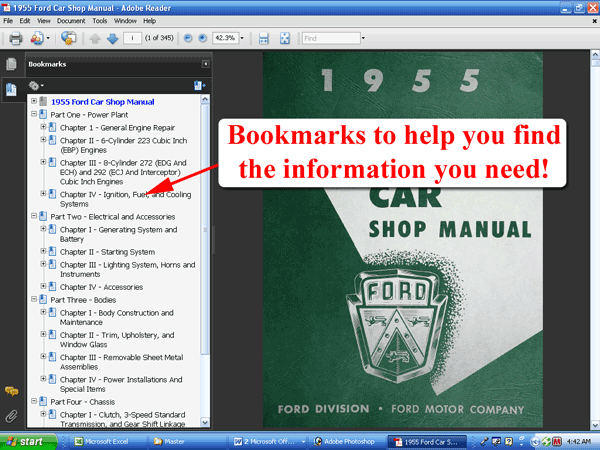Open the Document menu
600x450 pixels.
[x=71, y=21]
